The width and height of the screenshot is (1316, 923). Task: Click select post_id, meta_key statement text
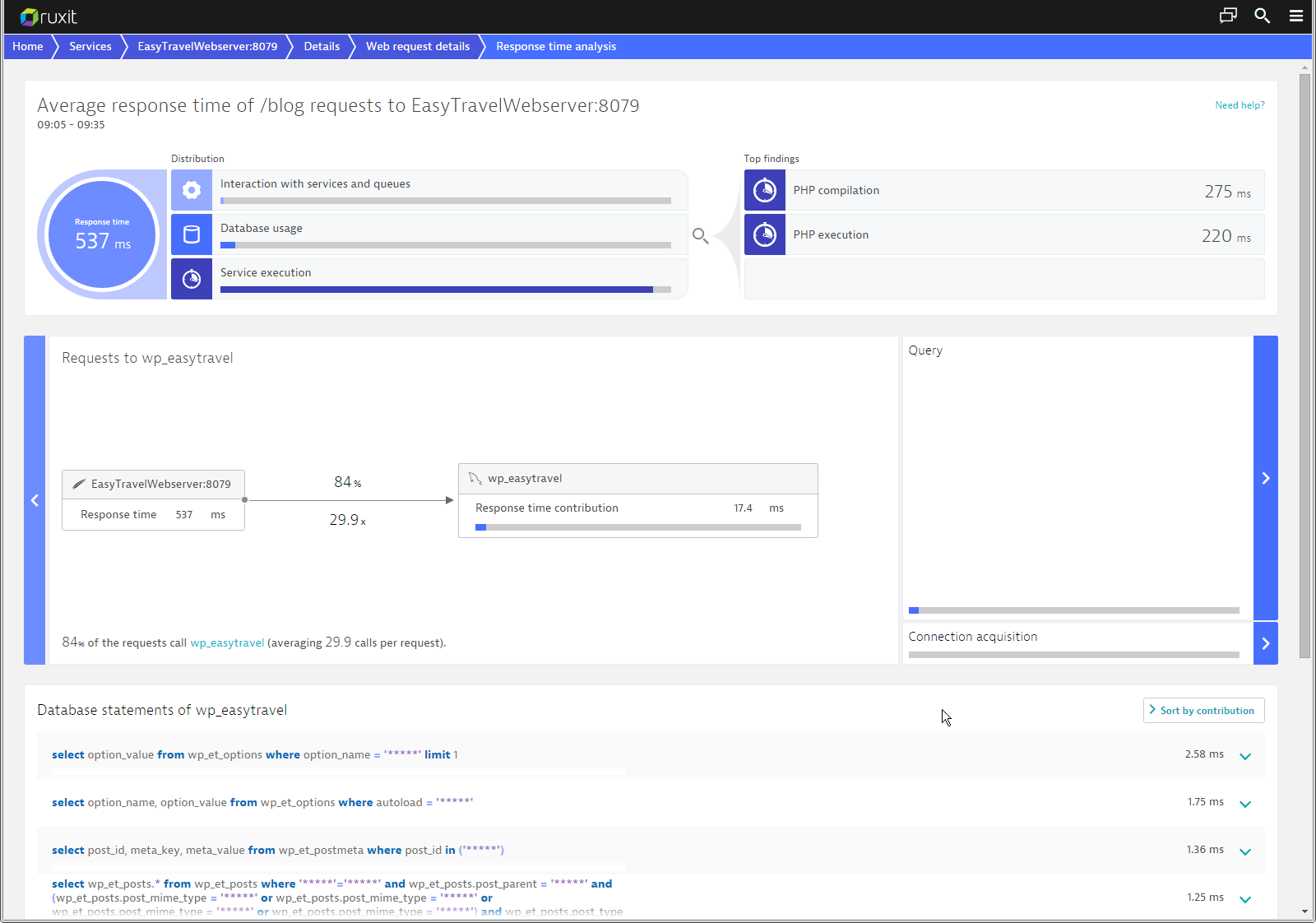278,850
